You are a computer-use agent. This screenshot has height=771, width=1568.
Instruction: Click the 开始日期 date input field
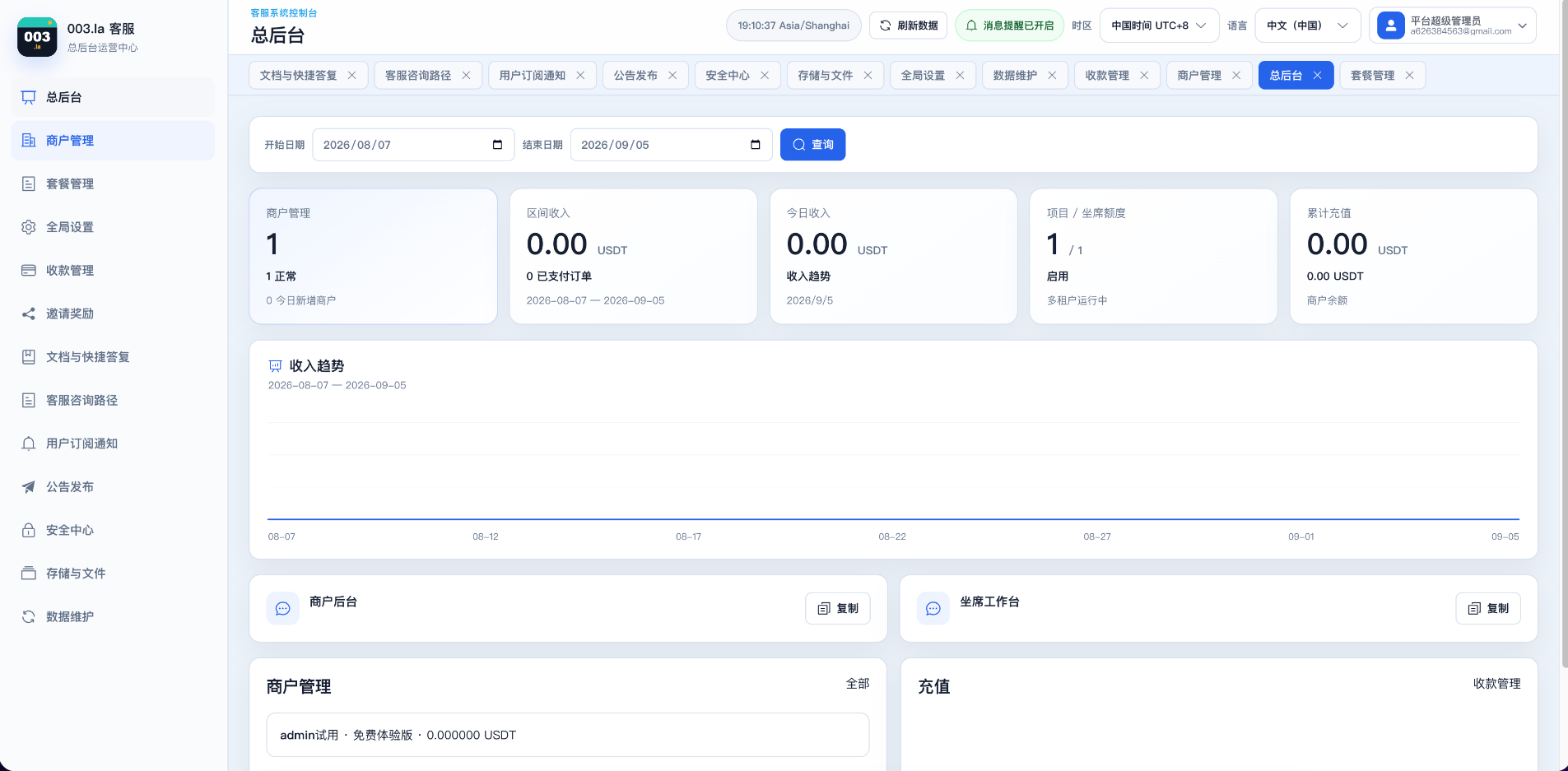click(x=413, y=145)
